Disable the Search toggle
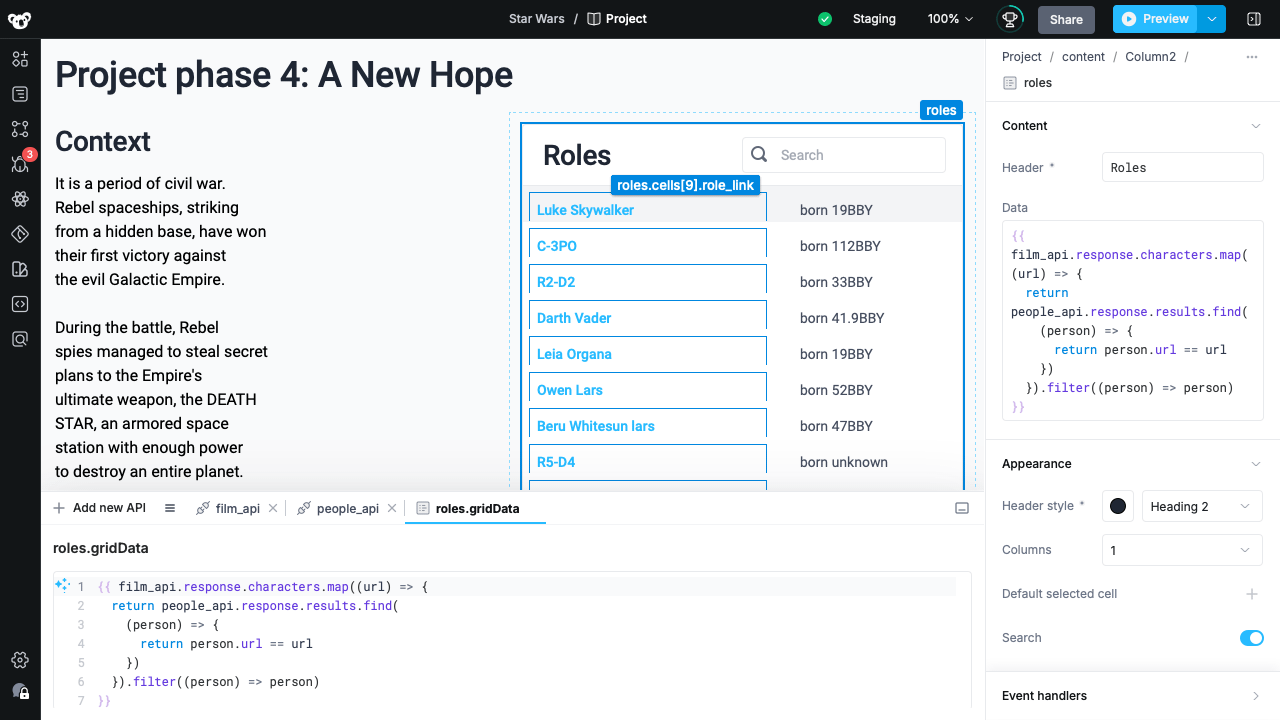The image size is (1280, 720). coord(1251,638)
